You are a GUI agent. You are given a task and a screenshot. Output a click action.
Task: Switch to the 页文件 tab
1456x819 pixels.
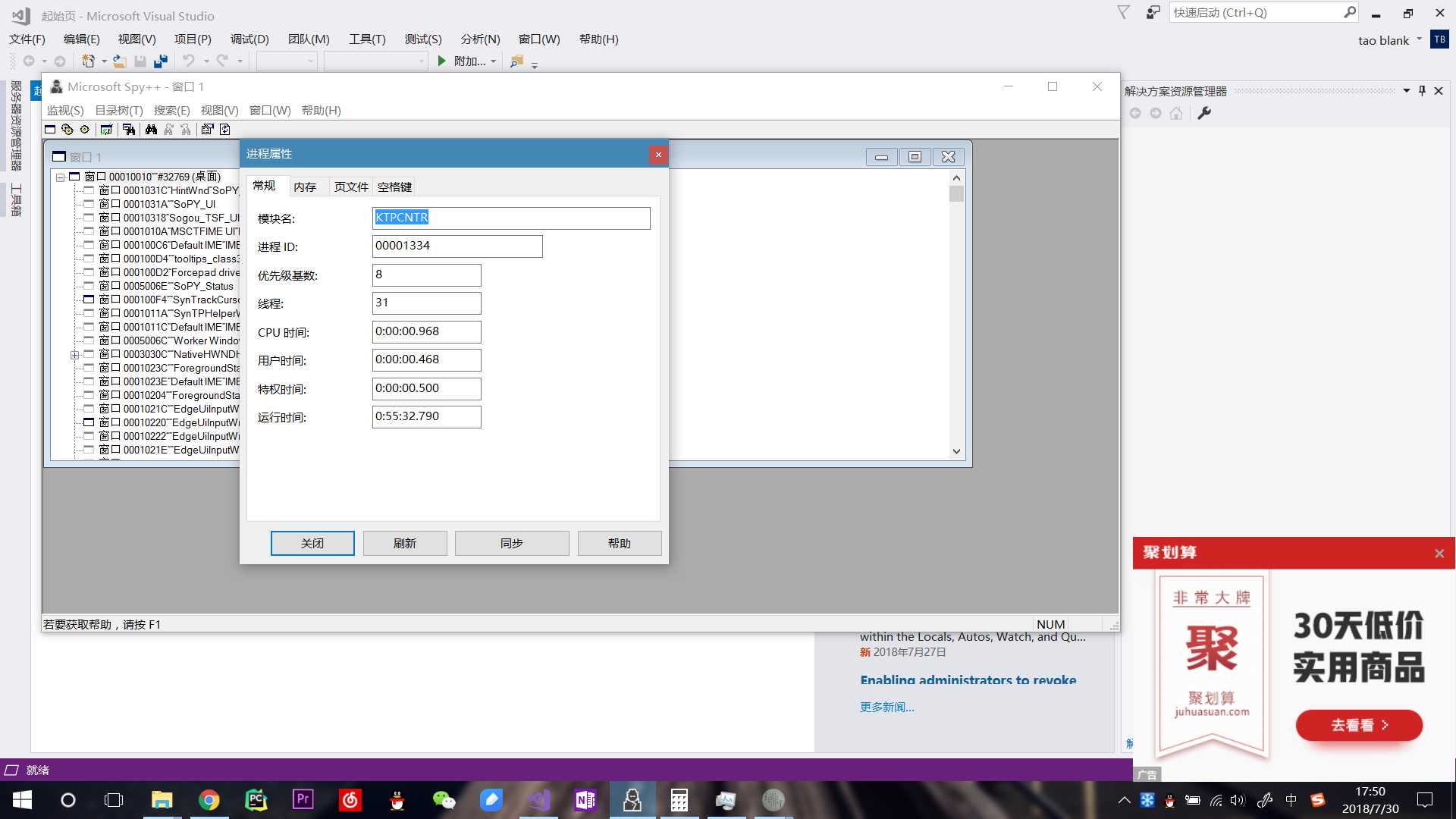point(351,187)
